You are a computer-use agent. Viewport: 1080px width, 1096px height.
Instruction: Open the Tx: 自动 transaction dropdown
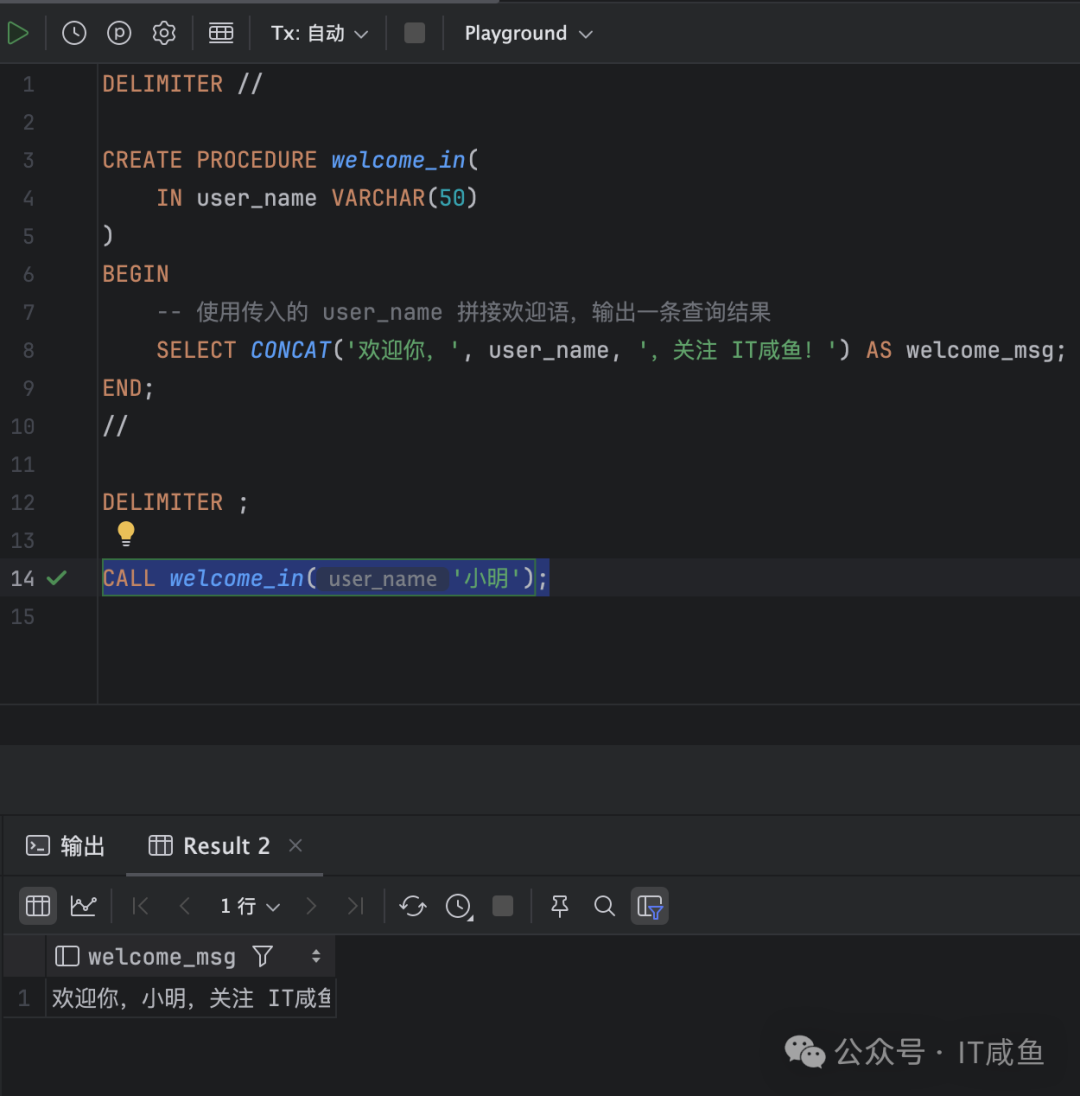point(318,32)
